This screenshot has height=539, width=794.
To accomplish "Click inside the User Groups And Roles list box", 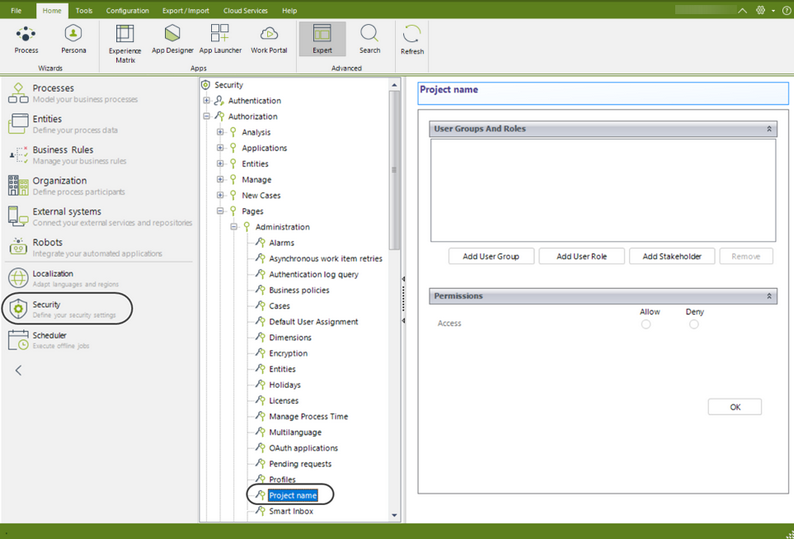I will pyautogui.click(x=603, y=190).
